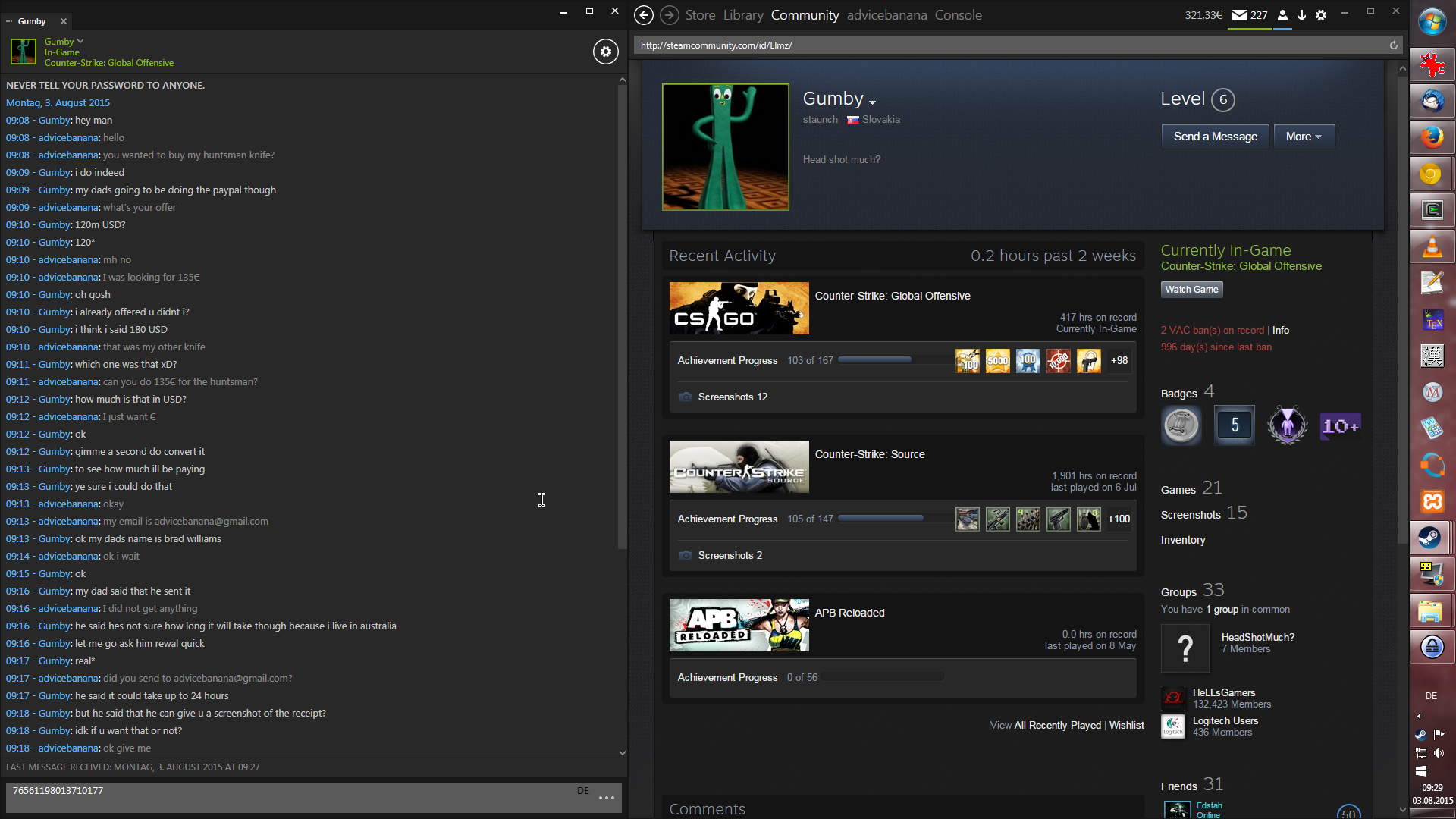
Task: Open the downloads arrow icon
Action: point(1301,15)
